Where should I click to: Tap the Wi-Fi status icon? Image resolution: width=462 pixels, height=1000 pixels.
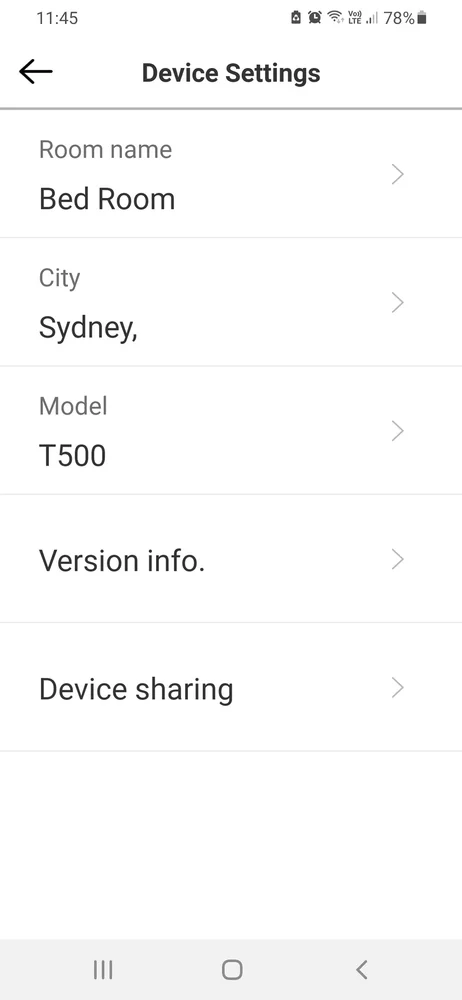[x=335, y=18]
